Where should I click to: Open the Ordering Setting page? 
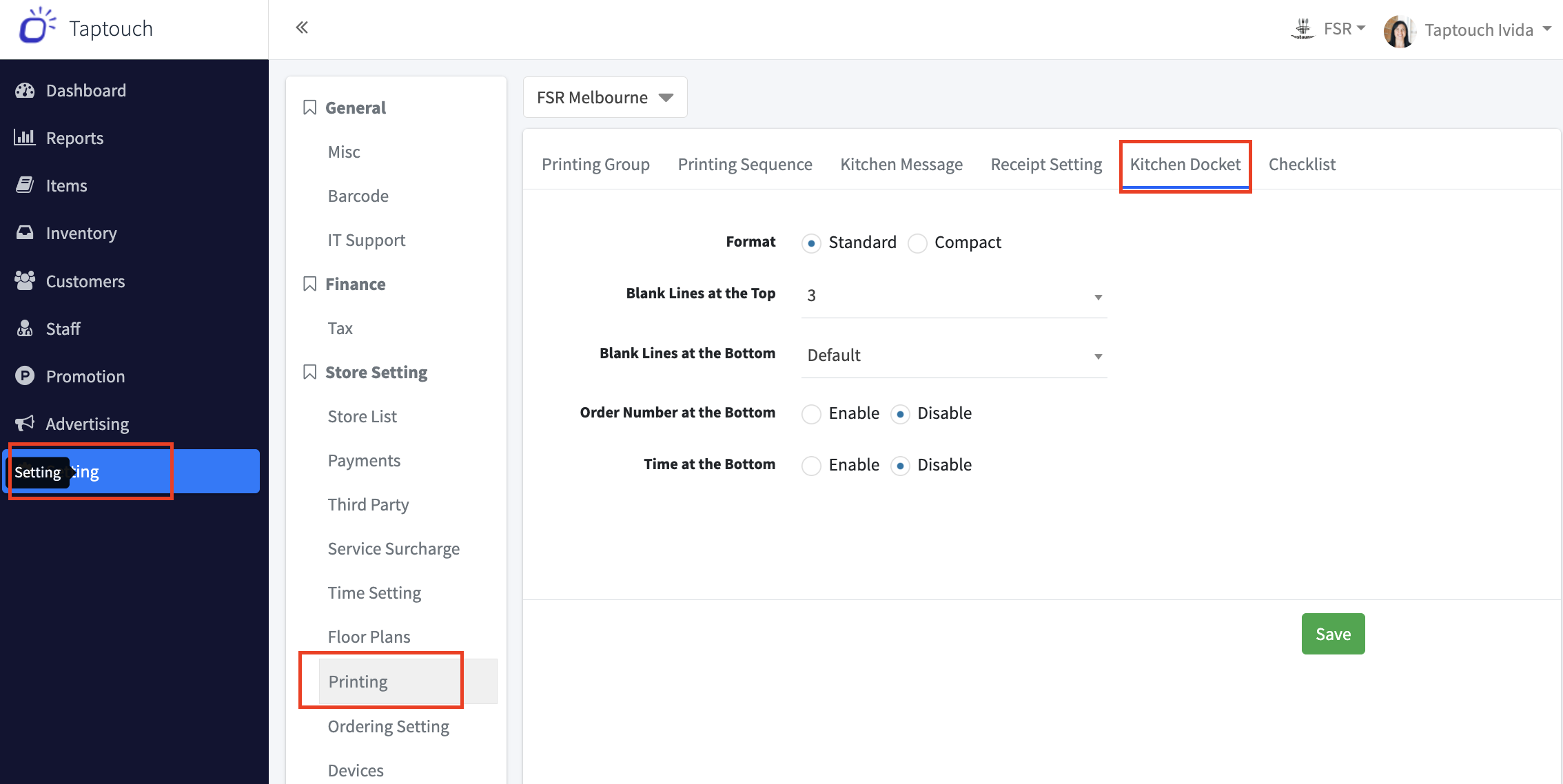coord(388,726)
